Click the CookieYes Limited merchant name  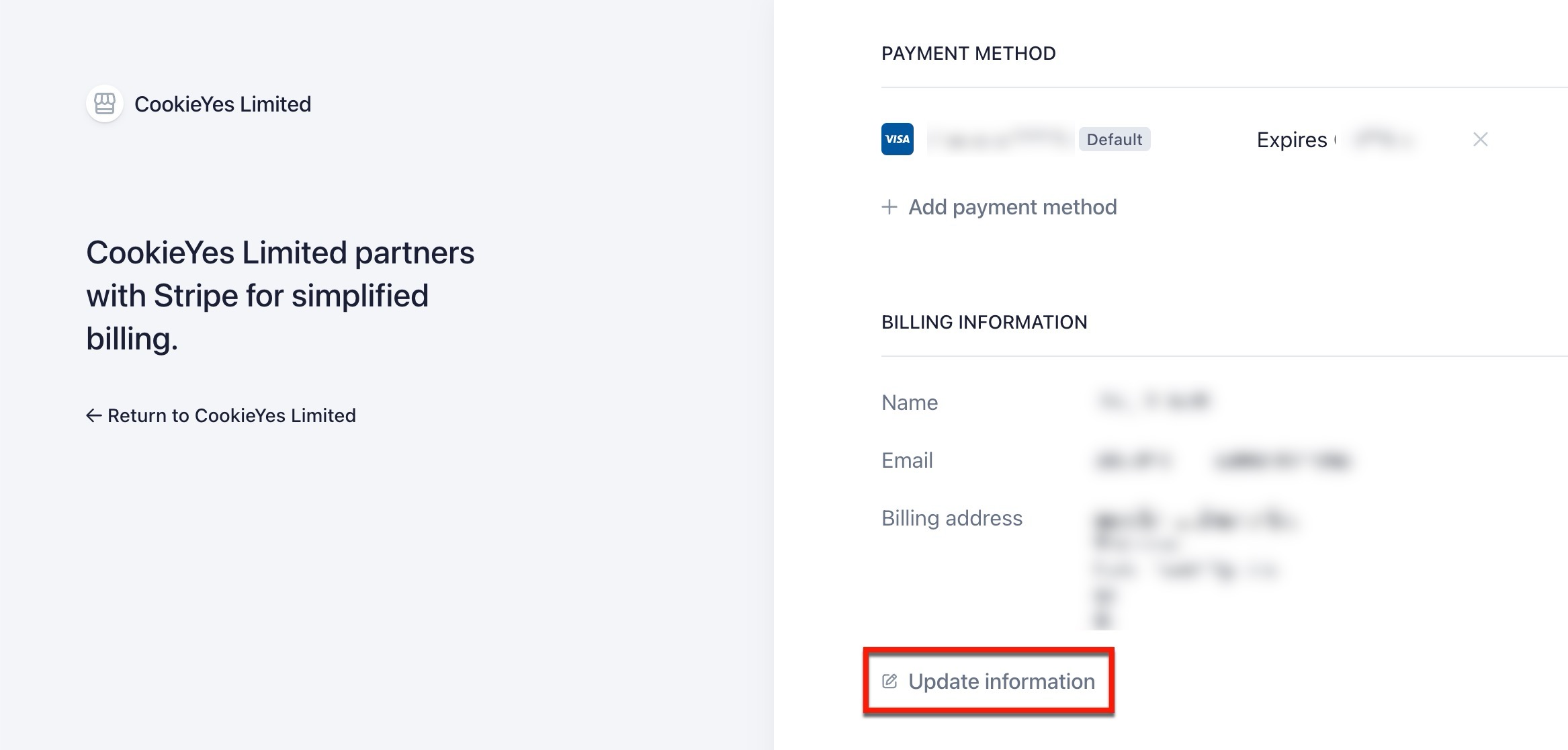pos(222,104)
